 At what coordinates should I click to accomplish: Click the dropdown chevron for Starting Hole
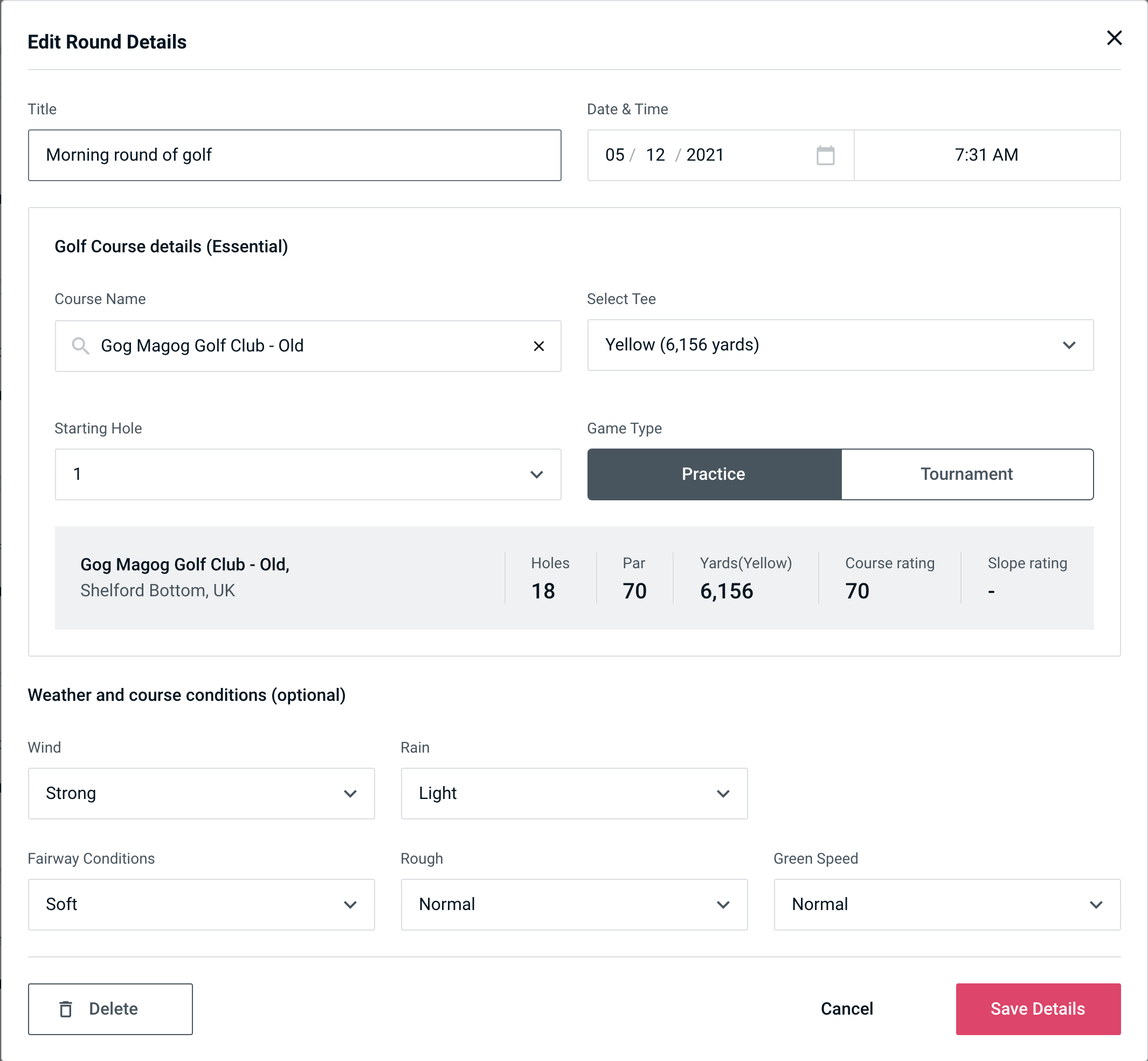click(x=538, y=474)
